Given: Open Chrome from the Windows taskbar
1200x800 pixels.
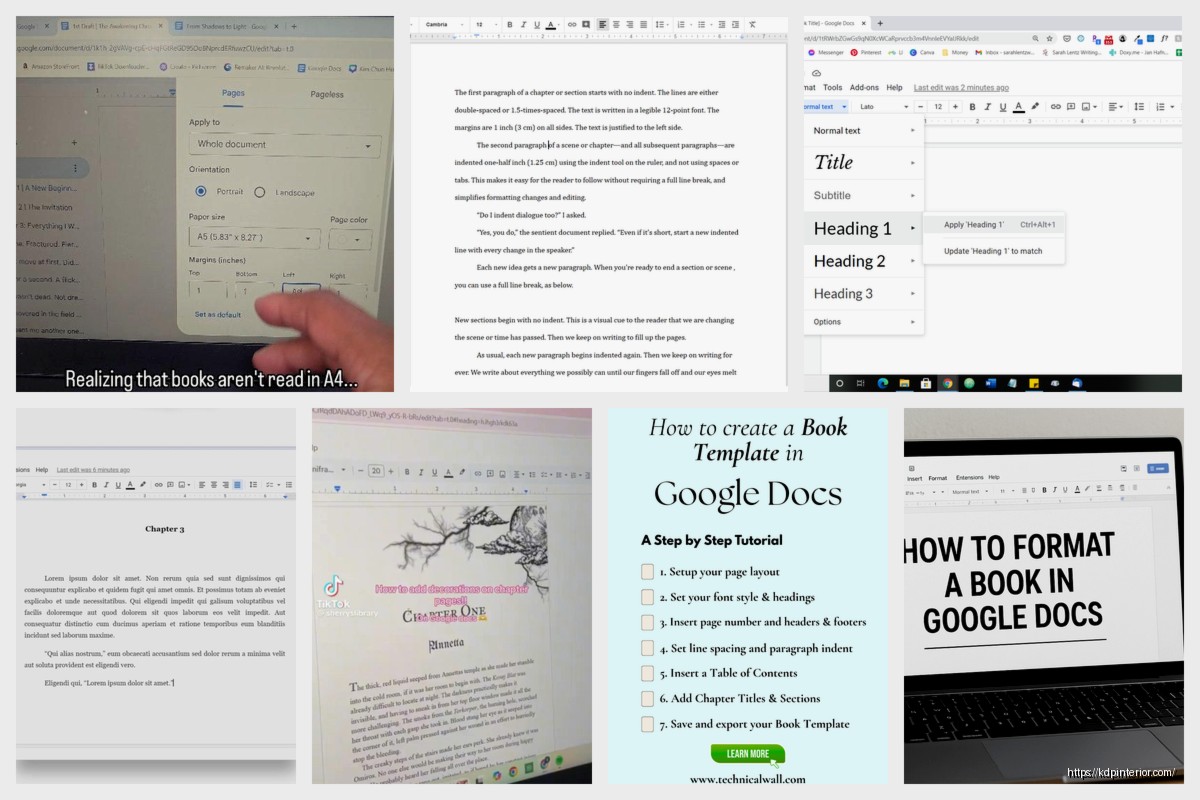Looking at the screenshot, I should click(947, 383).
